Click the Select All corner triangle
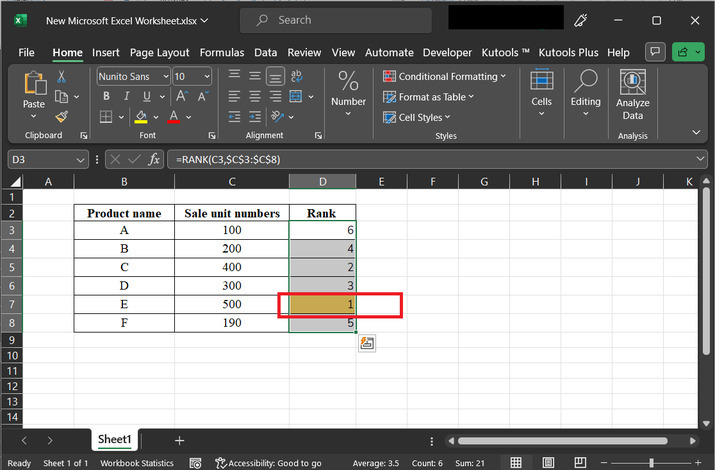This screenshot has width=715, height=470. point(16,182)
